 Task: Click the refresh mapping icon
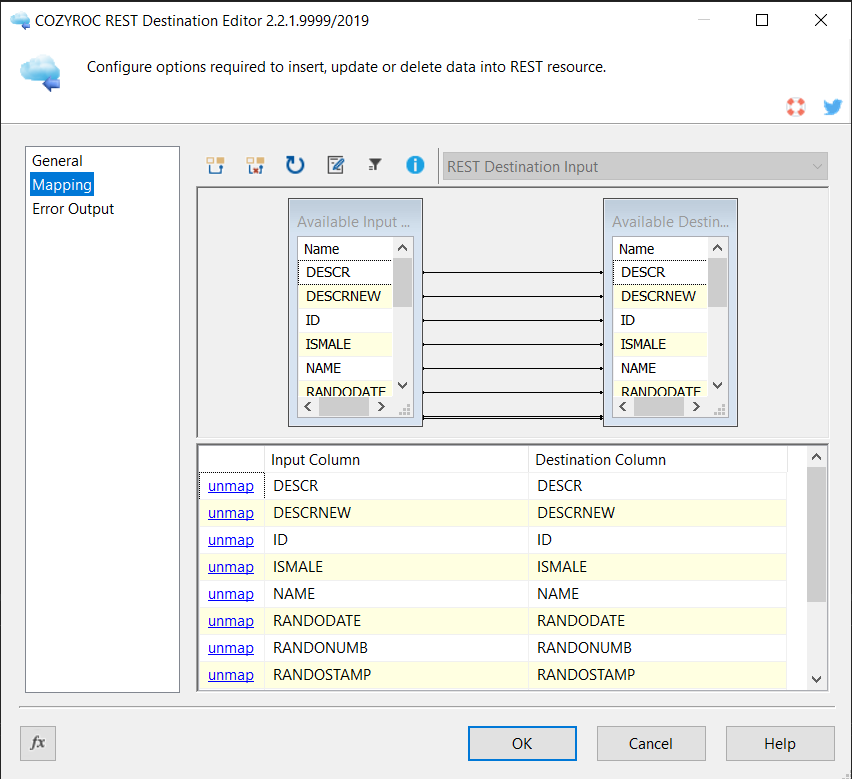pyautogui.click(x=295, y=166)
